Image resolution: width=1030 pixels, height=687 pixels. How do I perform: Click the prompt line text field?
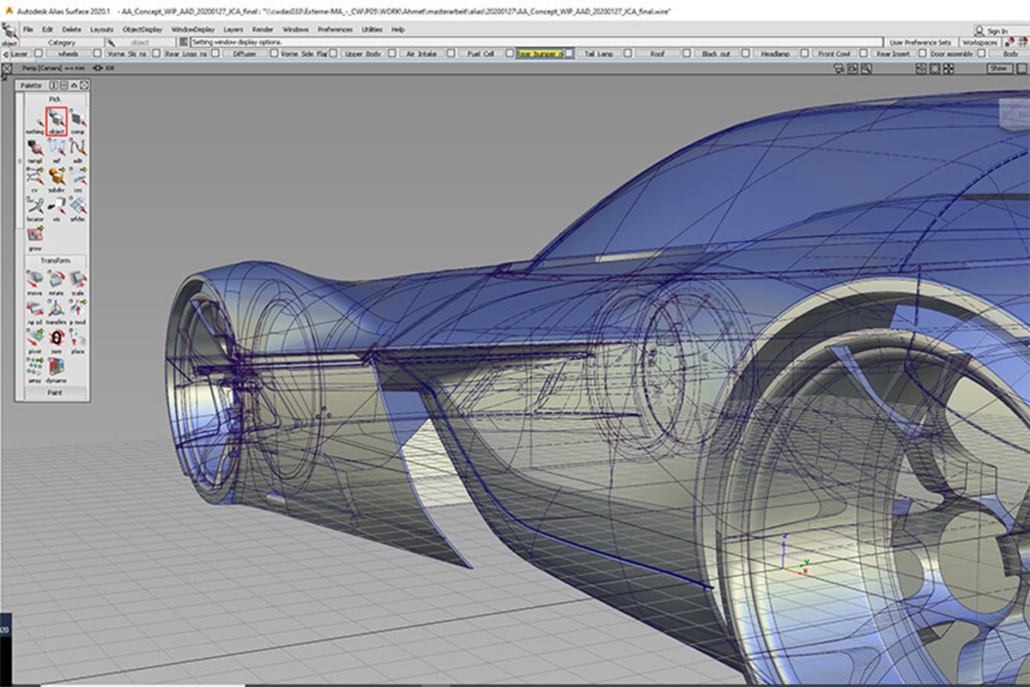click(x=536, y=42)
